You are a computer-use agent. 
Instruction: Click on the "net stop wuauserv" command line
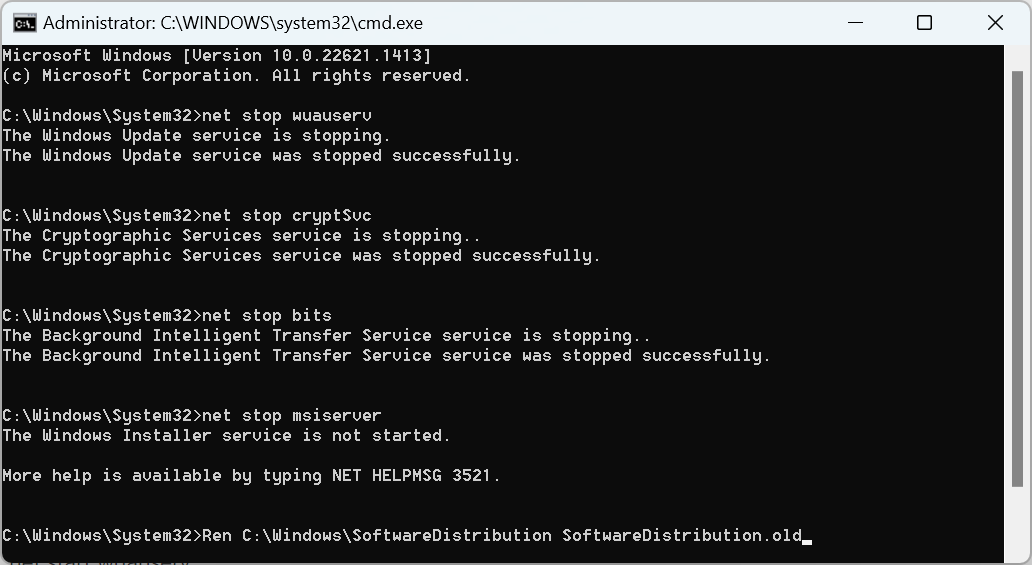pos(286,116)
